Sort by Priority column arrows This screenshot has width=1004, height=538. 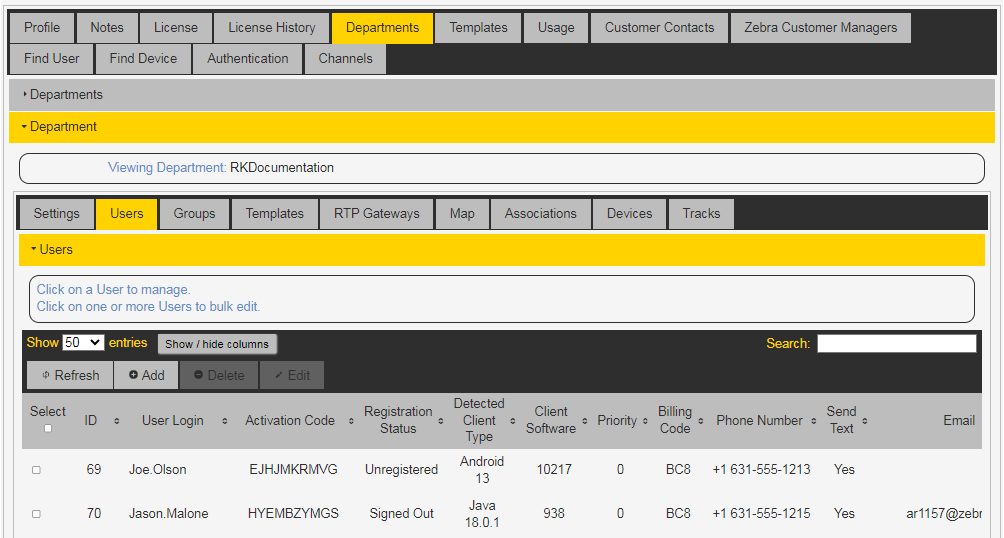[x=645, y=421]
